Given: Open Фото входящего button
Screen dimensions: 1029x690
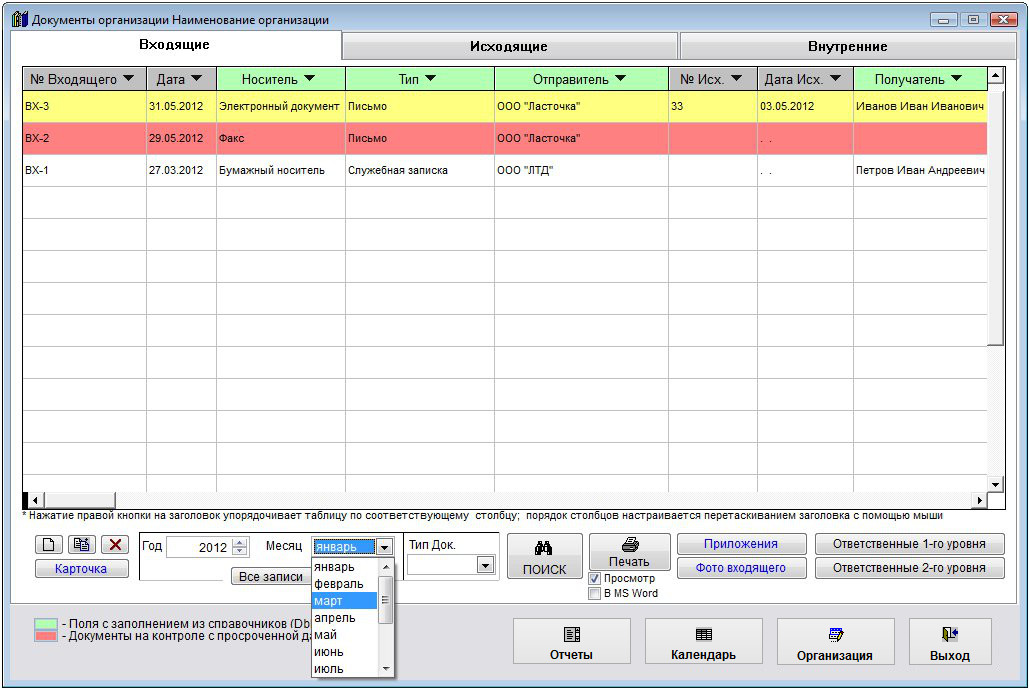Looking at the screenshot, I should [741, 568].
